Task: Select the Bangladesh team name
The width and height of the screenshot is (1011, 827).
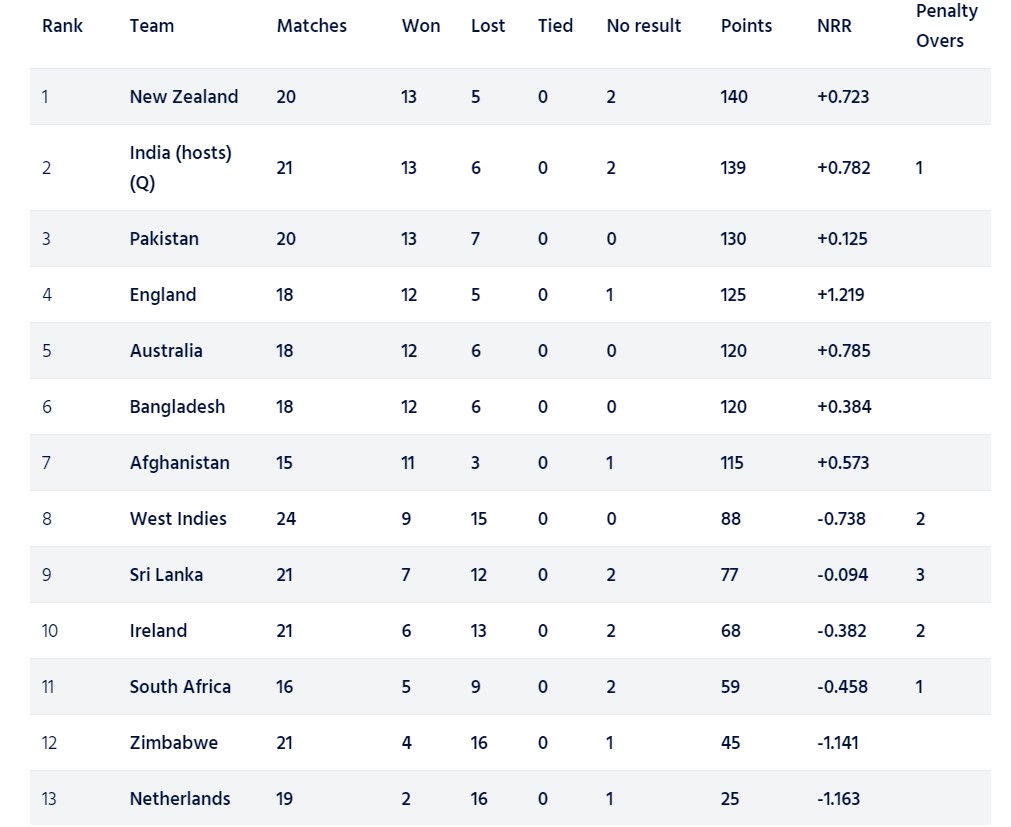Action: point(177,407)
